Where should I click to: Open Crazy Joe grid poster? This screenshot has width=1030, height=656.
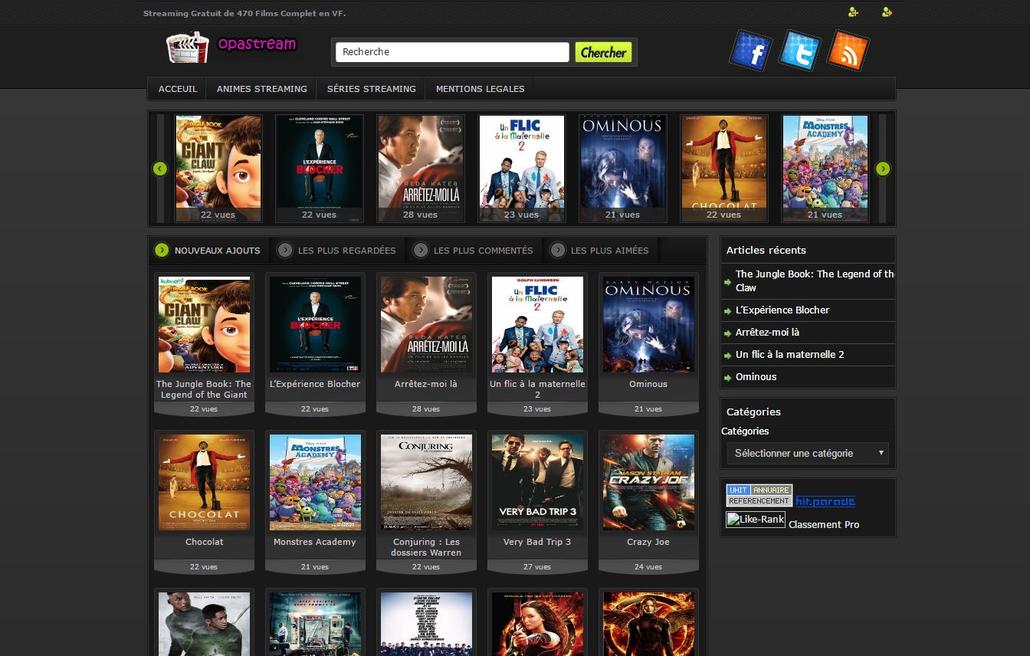[x=648, y=482]
